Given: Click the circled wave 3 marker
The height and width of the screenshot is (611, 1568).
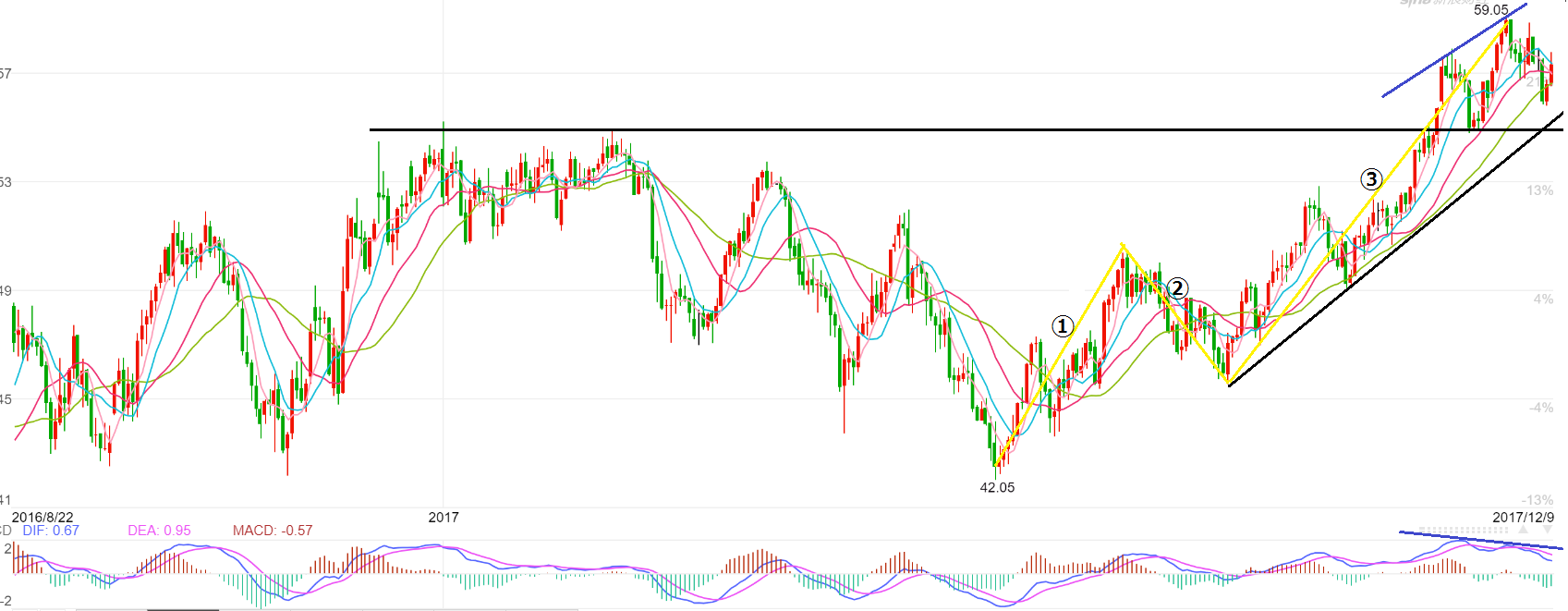Looking at the screenshot, I should click(x=1371, y=179).
